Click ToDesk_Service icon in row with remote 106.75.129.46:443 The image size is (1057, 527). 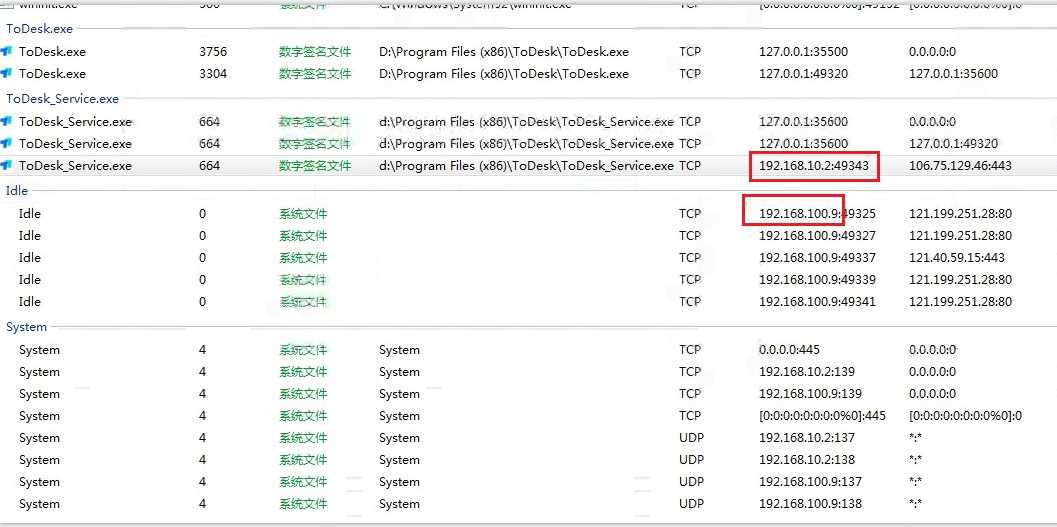(7, 165)
